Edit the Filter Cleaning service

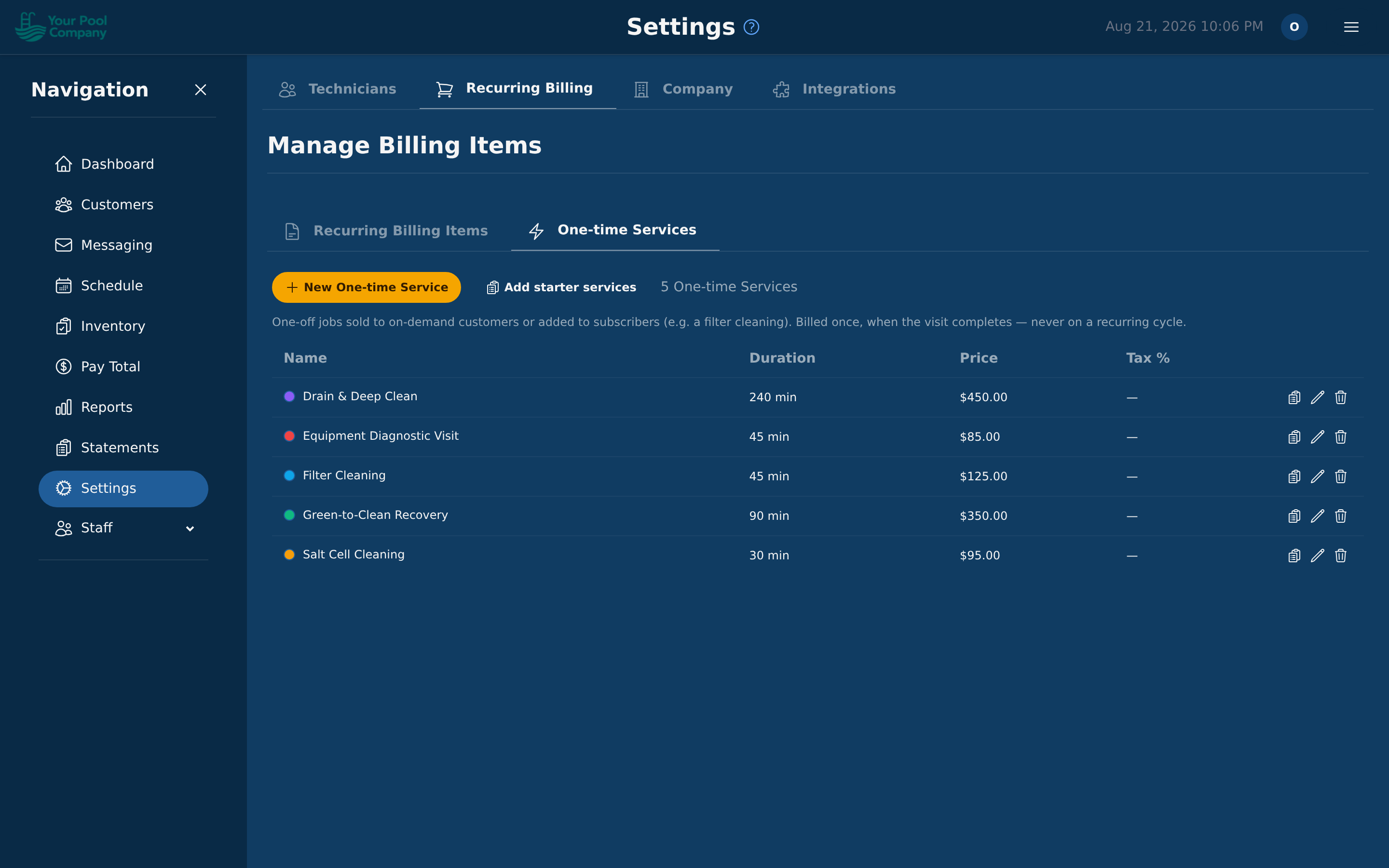(1317, 476)
